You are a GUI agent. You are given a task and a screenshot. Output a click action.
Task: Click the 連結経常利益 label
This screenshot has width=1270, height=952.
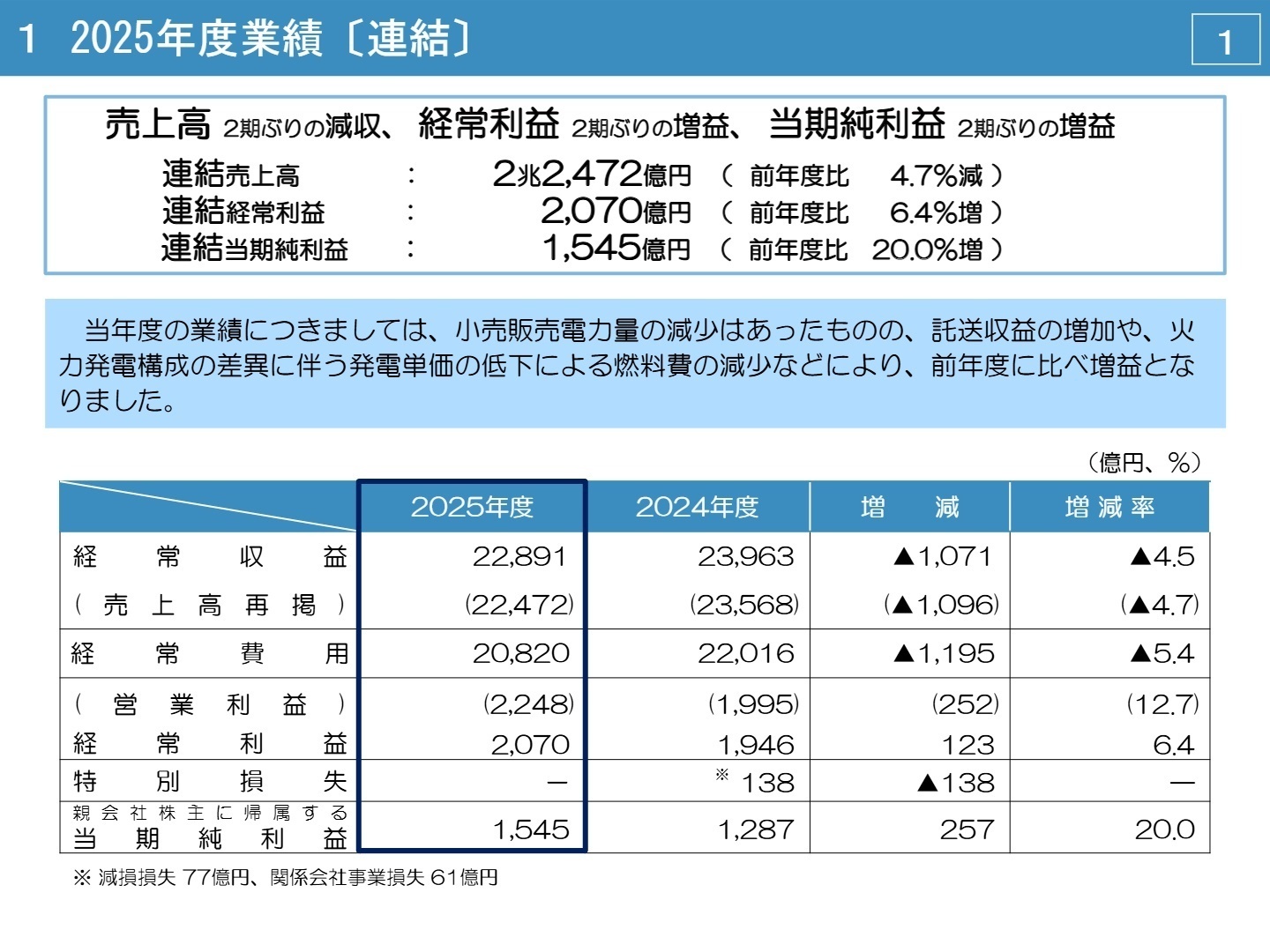(x=243, y=211)
